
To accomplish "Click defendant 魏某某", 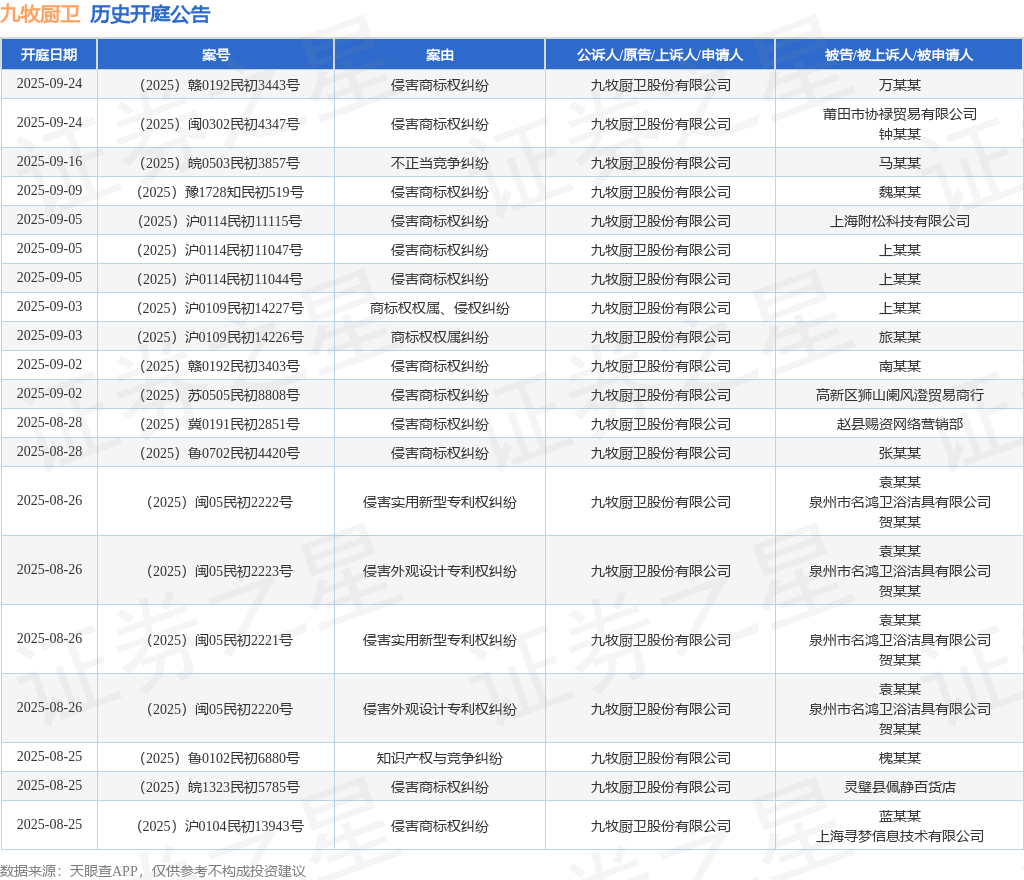I will [899, 193].
